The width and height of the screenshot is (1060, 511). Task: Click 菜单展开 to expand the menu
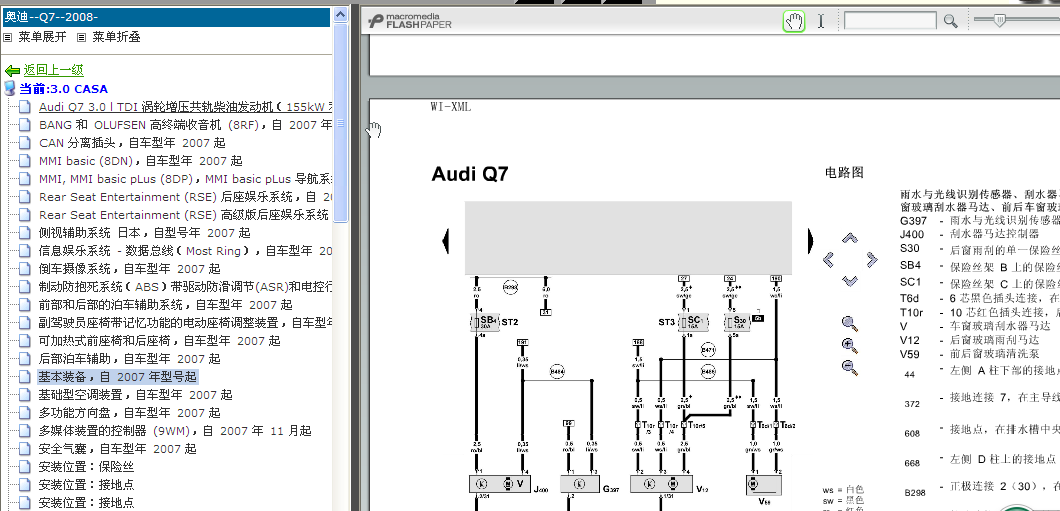tap(43, 37)
